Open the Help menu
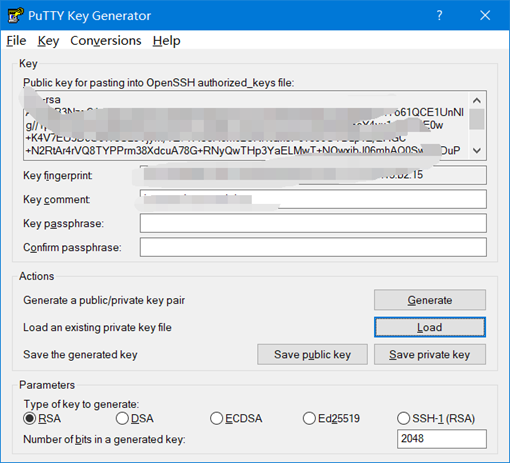Image resolution: width=510 pixels, height=463 pixels. click(x=166, y=41)
